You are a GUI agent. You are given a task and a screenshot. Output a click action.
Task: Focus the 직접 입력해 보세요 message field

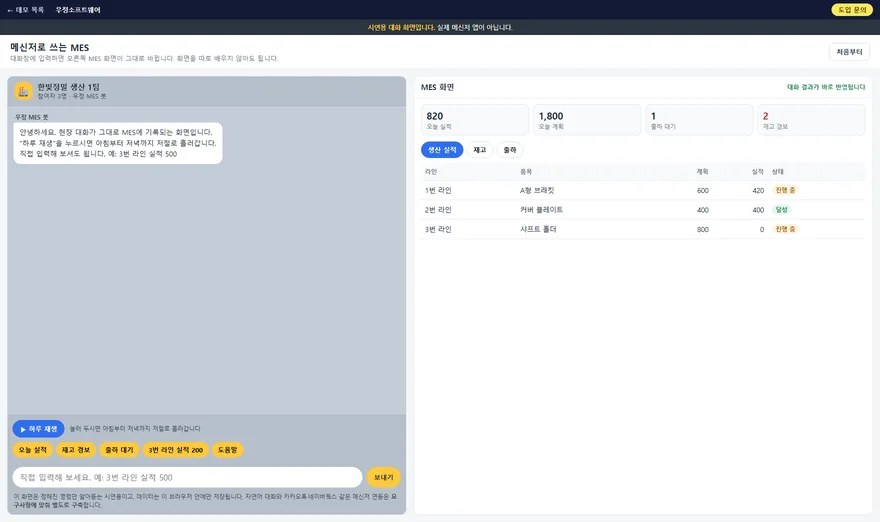click(187, 478)
